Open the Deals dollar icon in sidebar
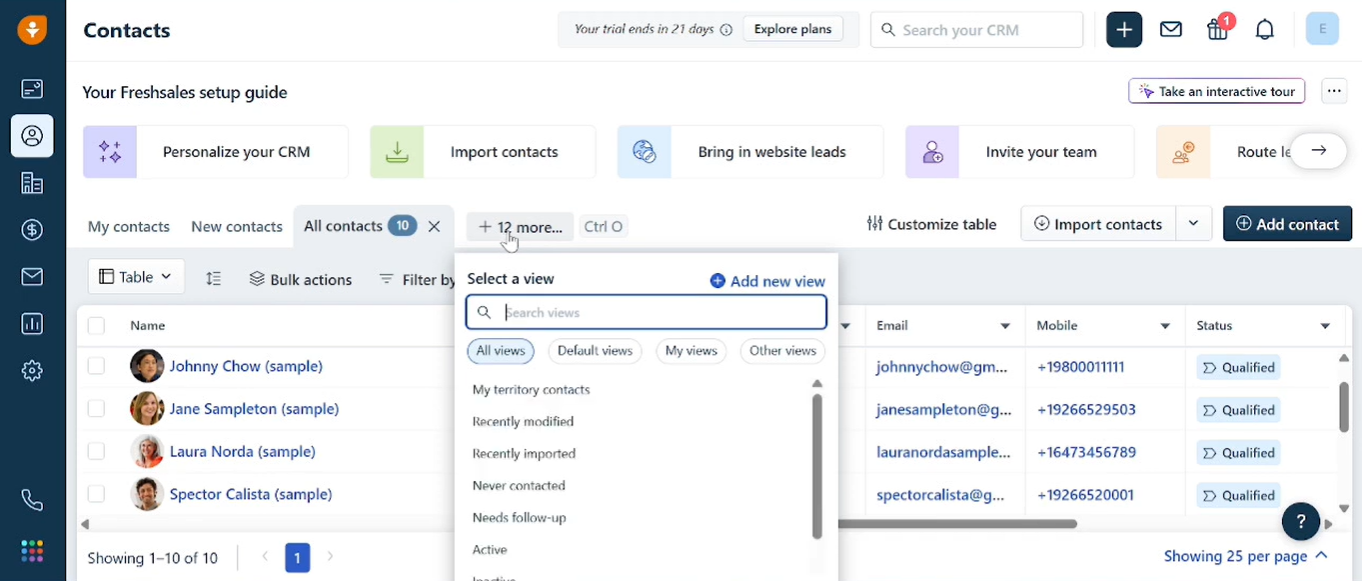 (32, 230)
